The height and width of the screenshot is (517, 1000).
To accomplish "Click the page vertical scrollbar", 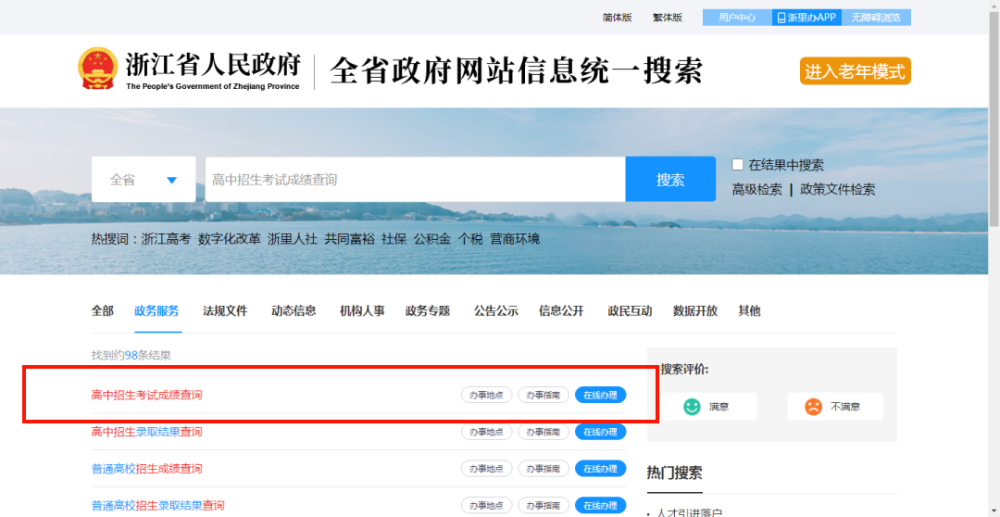I will [994, 121].
